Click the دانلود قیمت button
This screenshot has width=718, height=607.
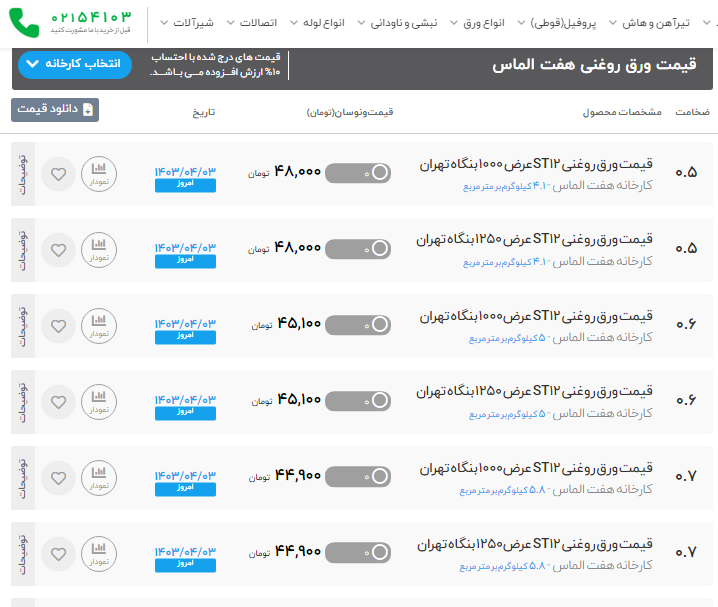tap(55, 110)
